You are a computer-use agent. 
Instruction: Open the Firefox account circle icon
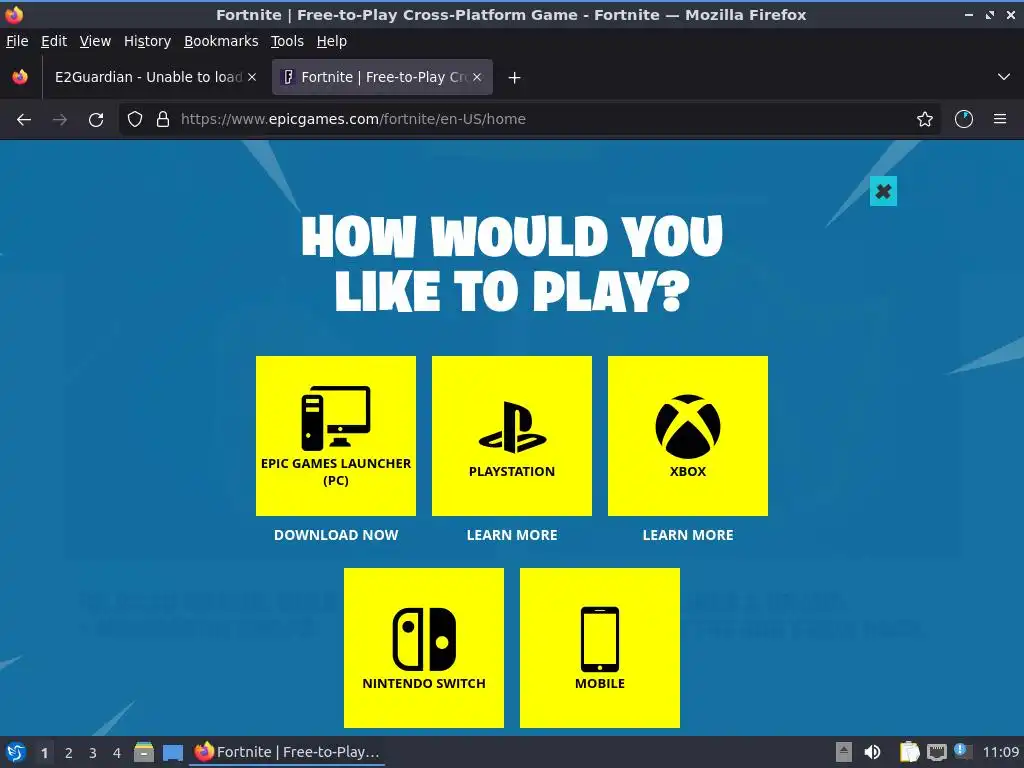(964, 120)
